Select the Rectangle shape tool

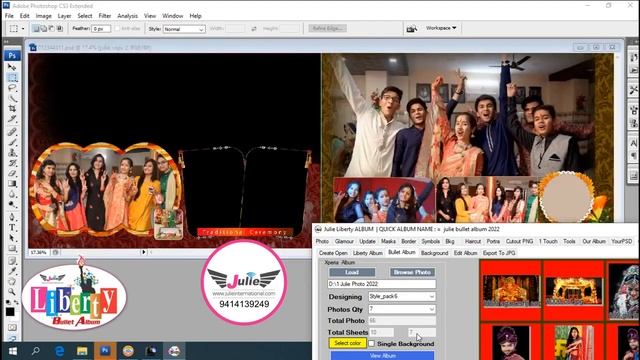12,248
